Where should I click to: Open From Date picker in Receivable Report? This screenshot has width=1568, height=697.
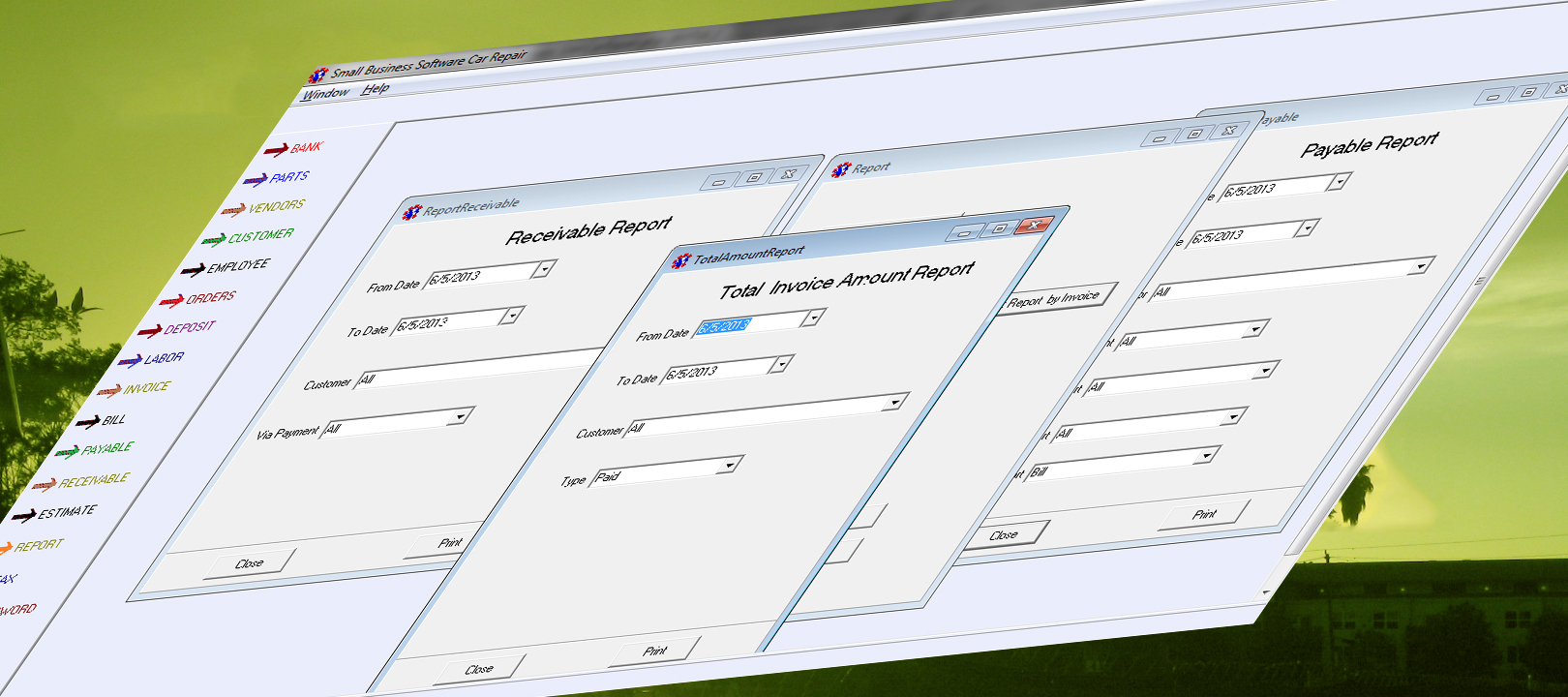click(x=545, y=268)
